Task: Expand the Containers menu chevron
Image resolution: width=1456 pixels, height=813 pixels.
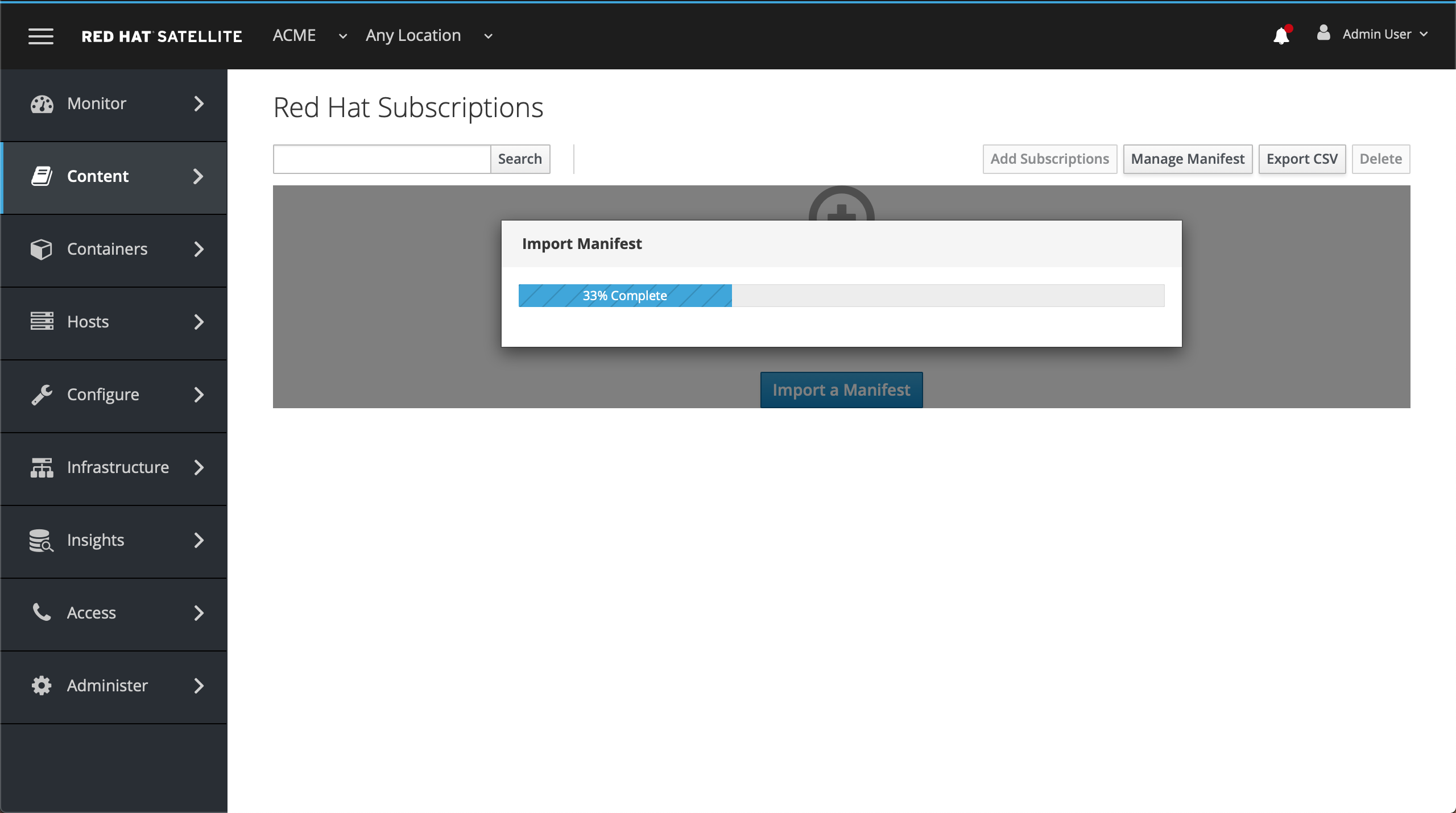Action: pos(198,249)
